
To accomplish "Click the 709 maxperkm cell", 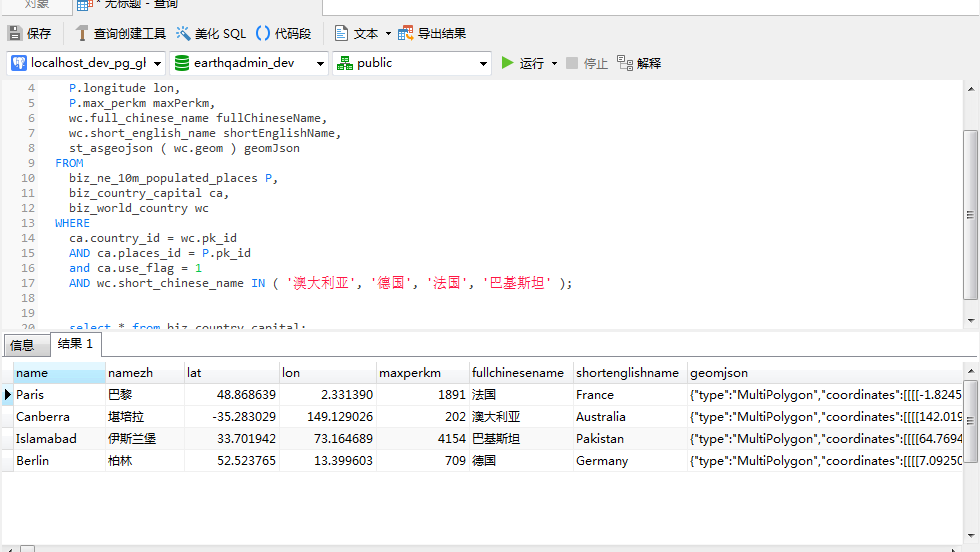I will click(423, 461).
